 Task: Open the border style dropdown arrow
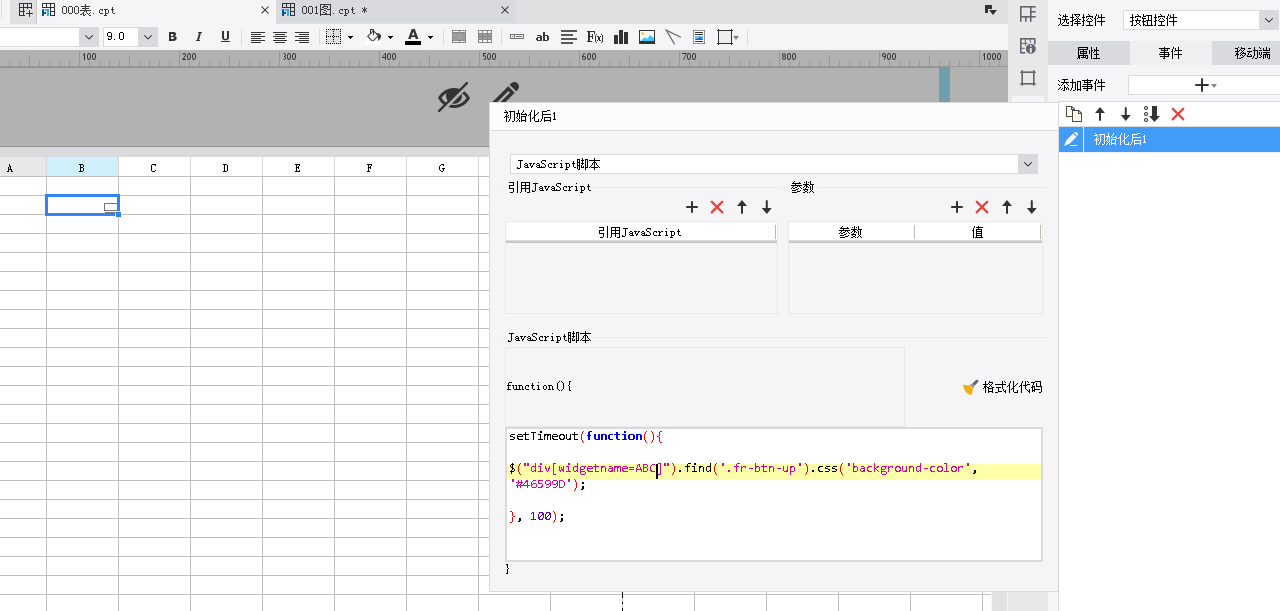350,38
